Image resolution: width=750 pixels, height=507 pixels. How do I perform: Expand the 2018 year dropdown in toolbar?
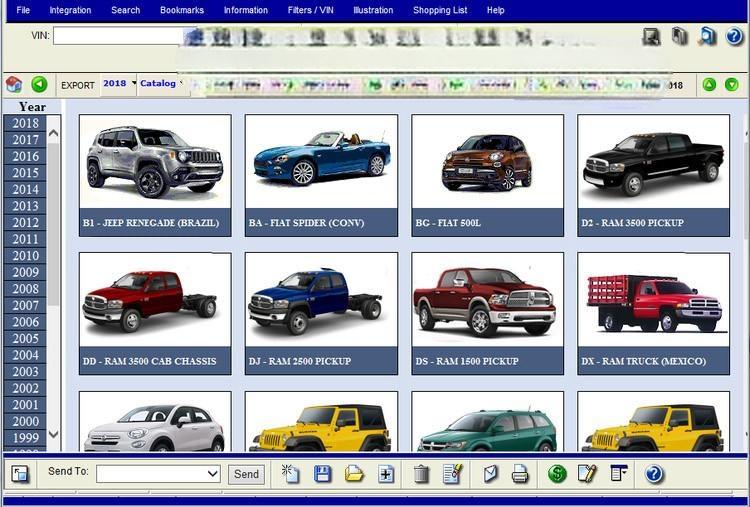[119, 84]
